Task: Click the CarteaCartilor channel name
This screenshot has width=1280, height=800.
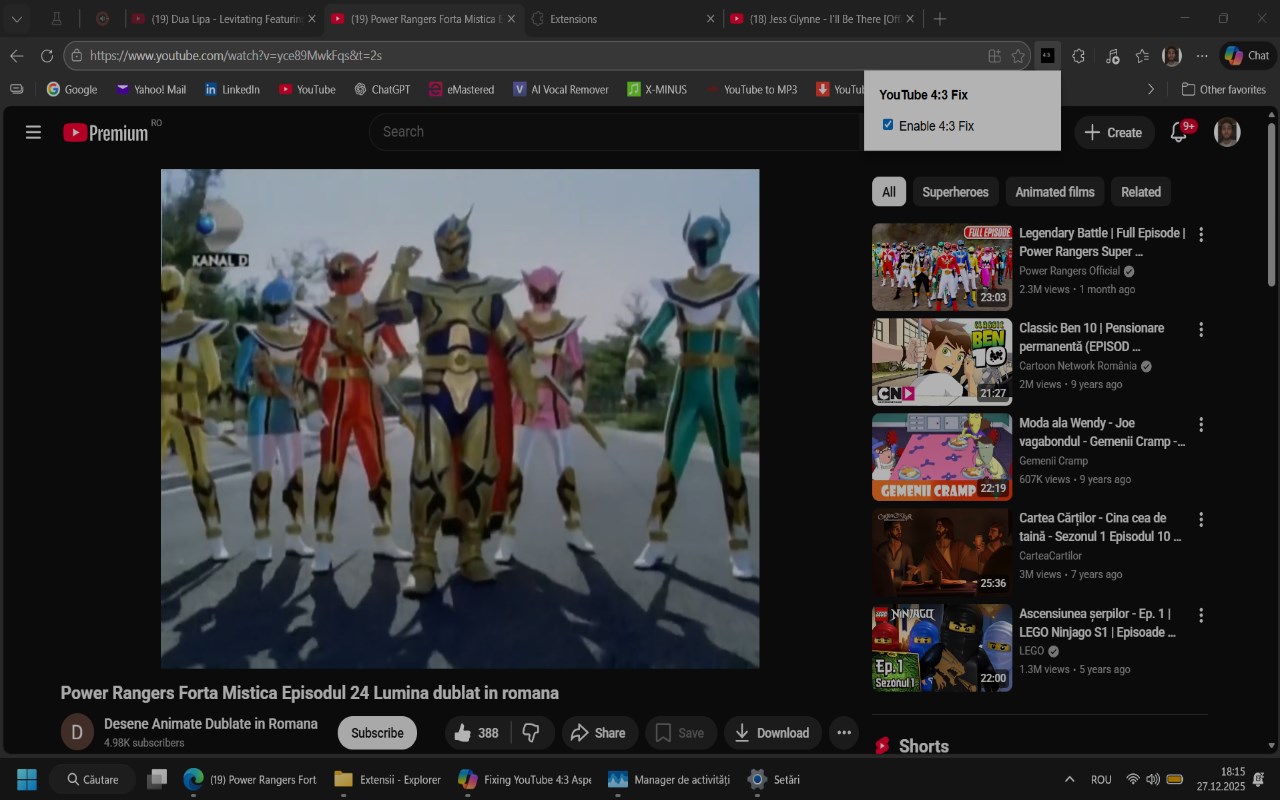Action: [x=1050, y=556]
